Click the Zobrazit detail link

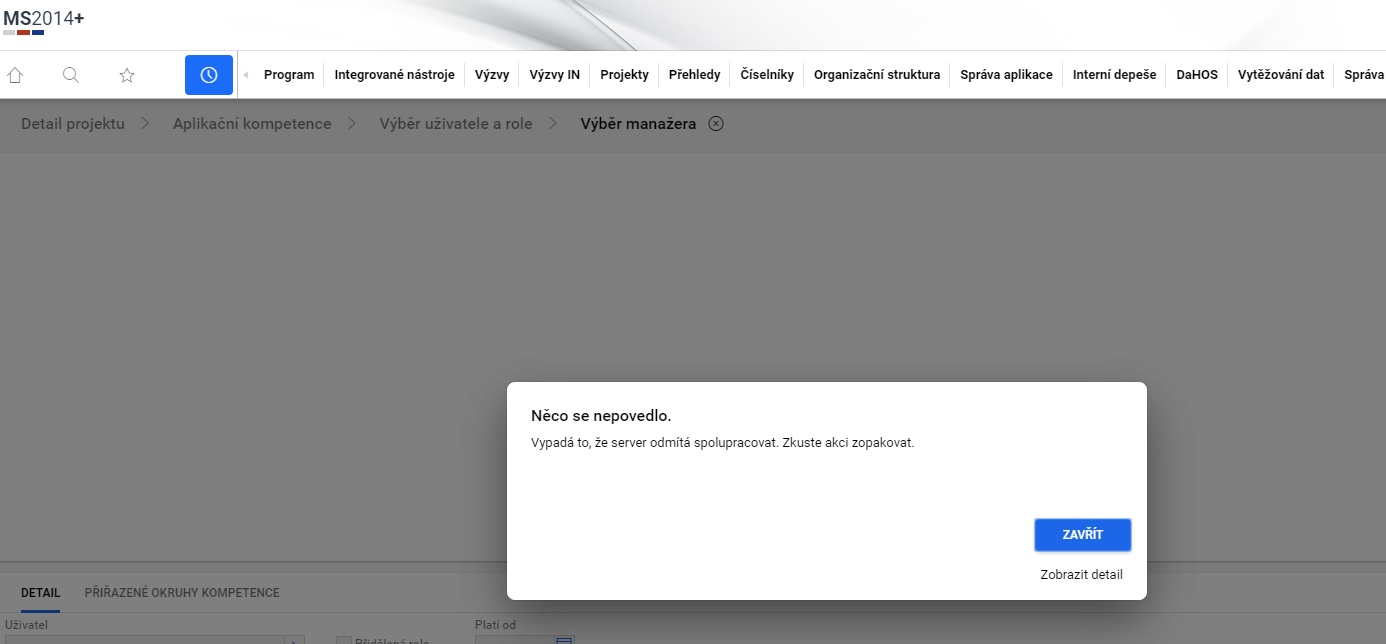coord(1081,575)
